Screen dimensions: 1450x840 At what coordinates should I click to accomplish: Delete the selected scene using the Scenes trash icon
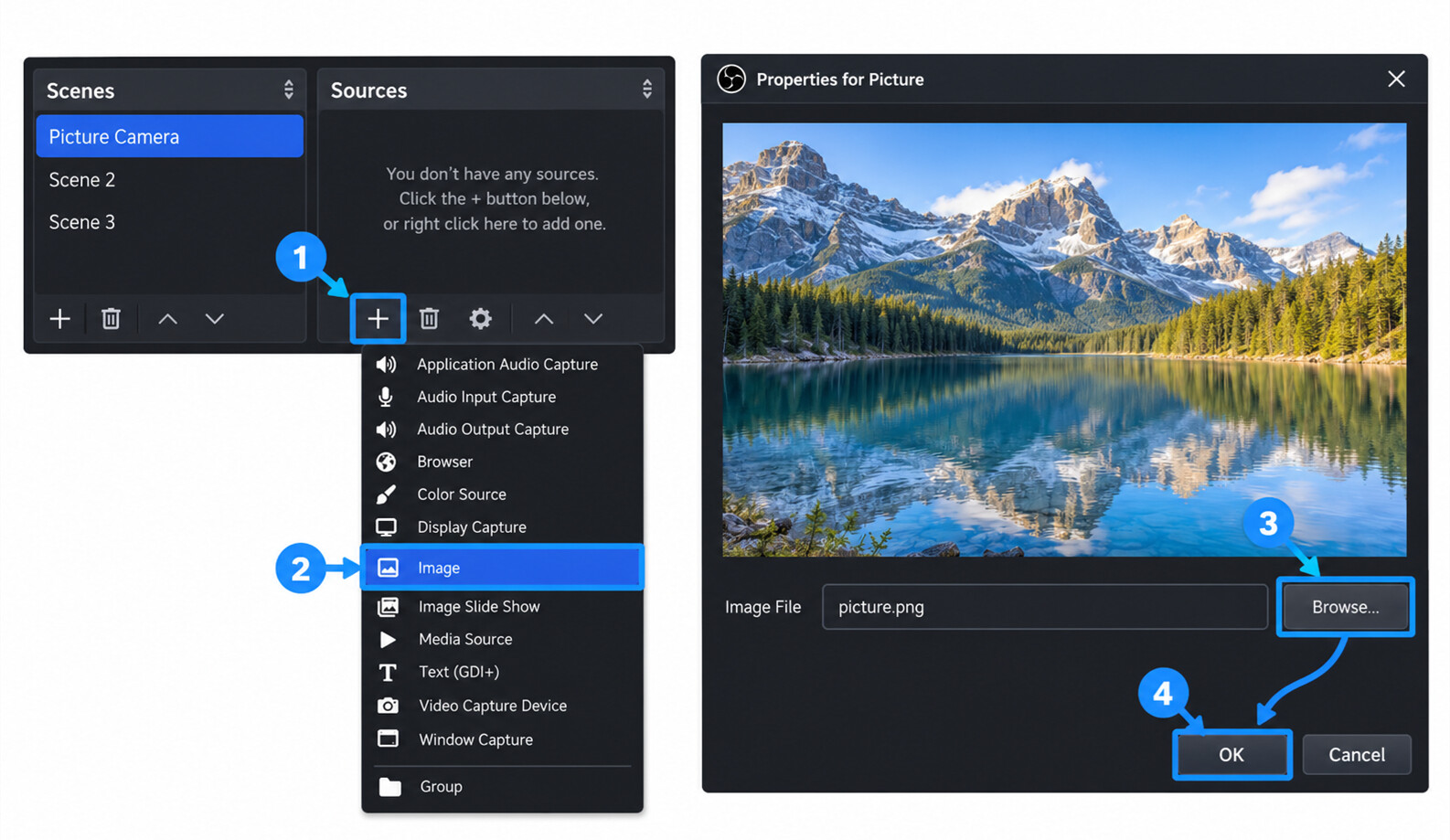point(111,318)
